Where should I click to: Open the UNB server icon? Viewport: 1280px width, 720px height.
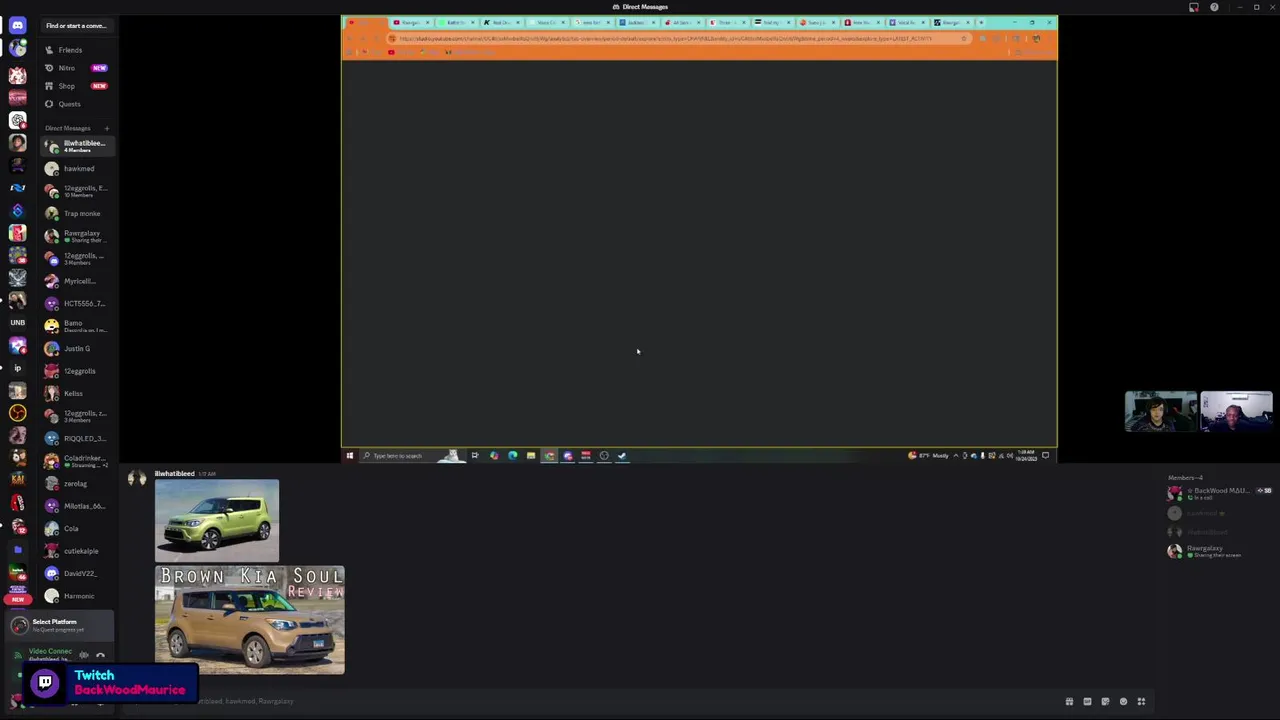click(x=17, y=323)
